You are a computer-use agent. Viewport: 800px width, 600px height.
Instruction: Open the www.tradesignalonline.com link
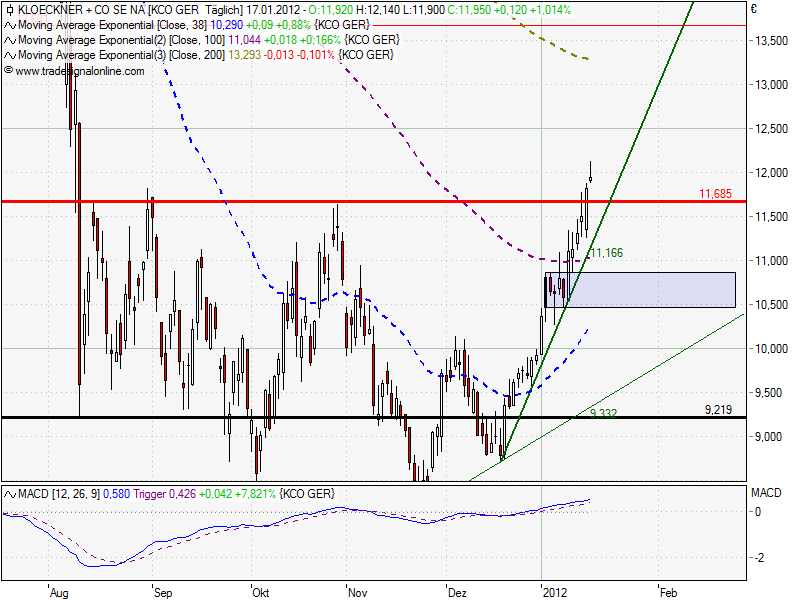click(x=80, y=71)
